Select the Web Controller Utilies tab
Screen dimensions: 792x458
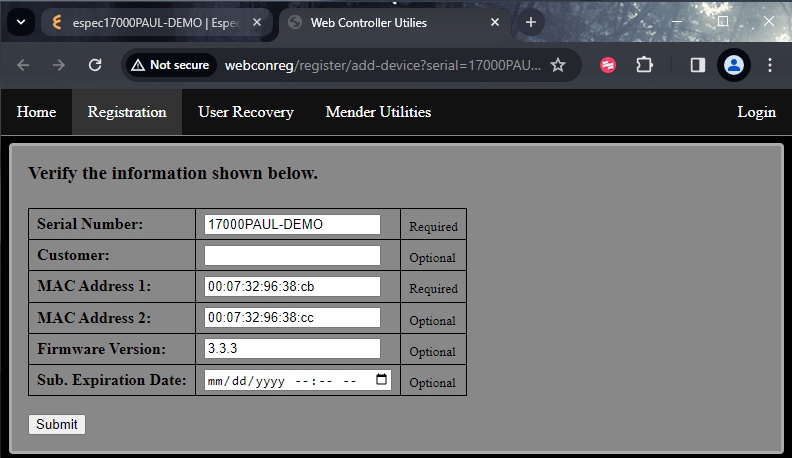point(394,23)
